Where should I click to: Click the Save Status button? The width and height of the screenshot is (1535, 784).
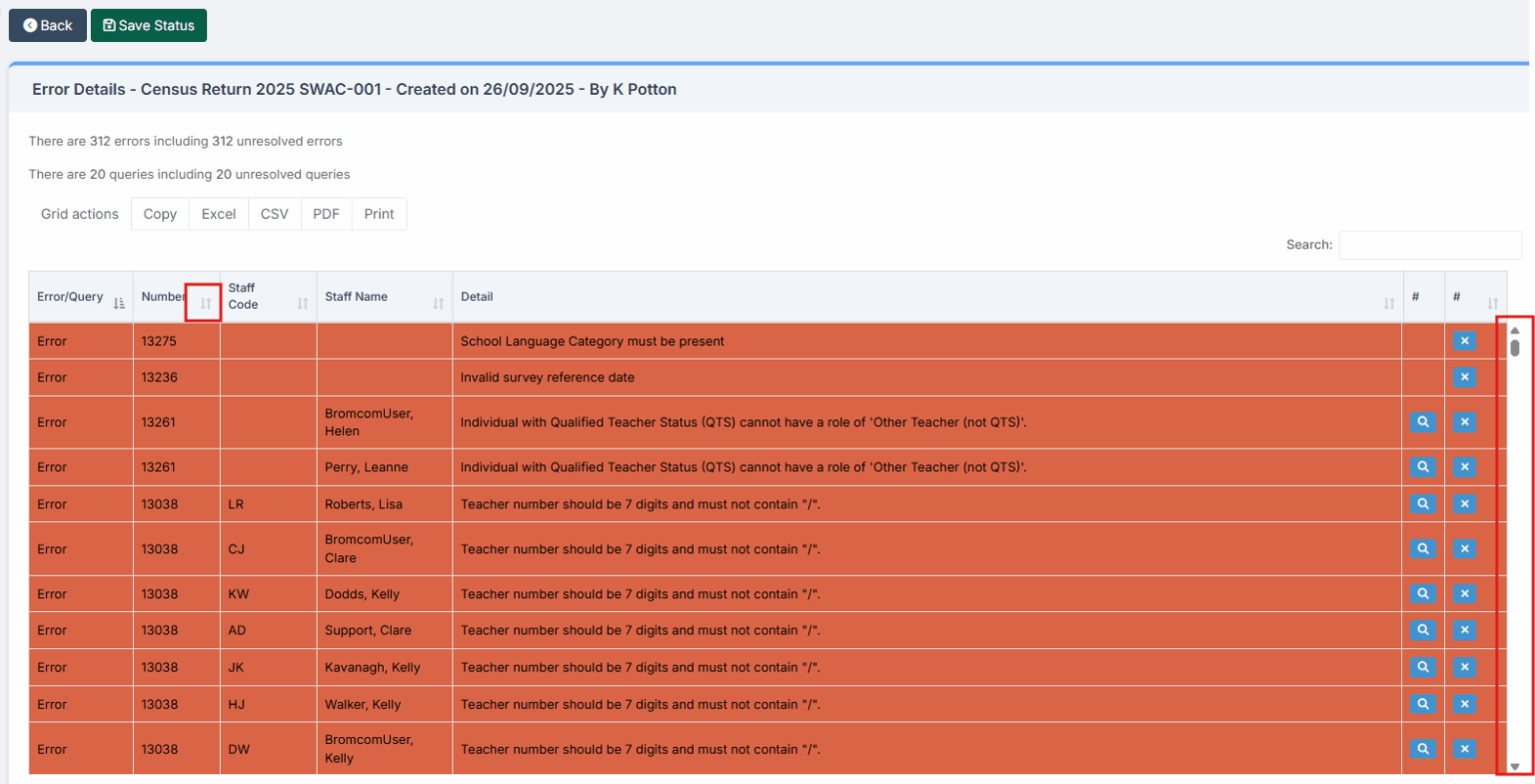tap(149, 26)
